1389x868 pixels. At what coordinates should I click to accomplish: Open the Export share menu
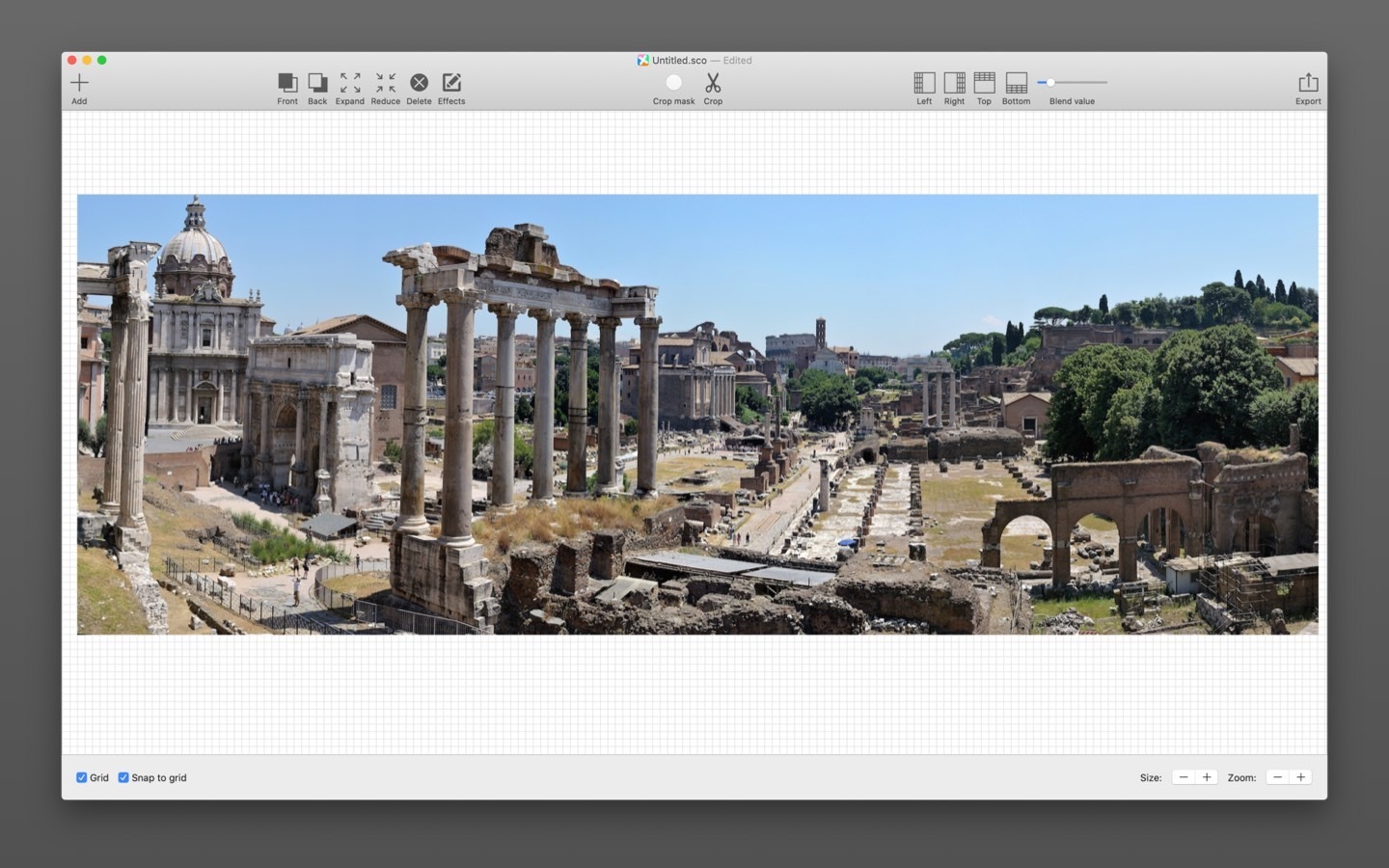click(1308, 83)
